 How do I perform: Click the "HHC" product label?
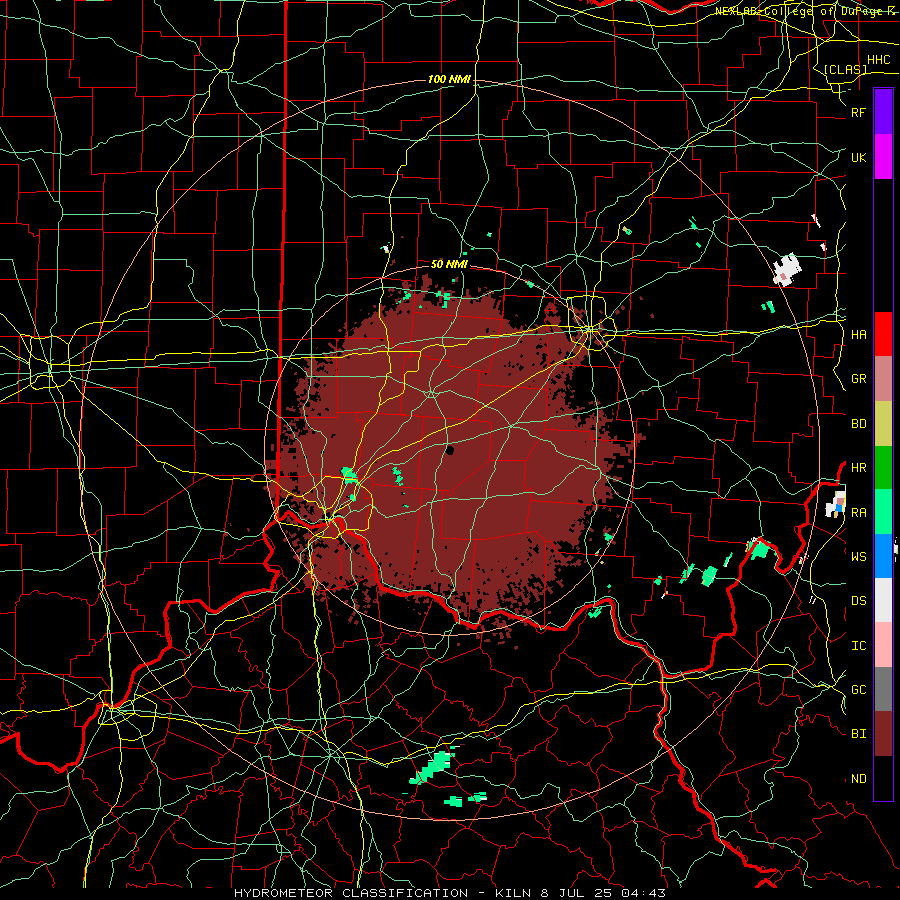[878, 60]
